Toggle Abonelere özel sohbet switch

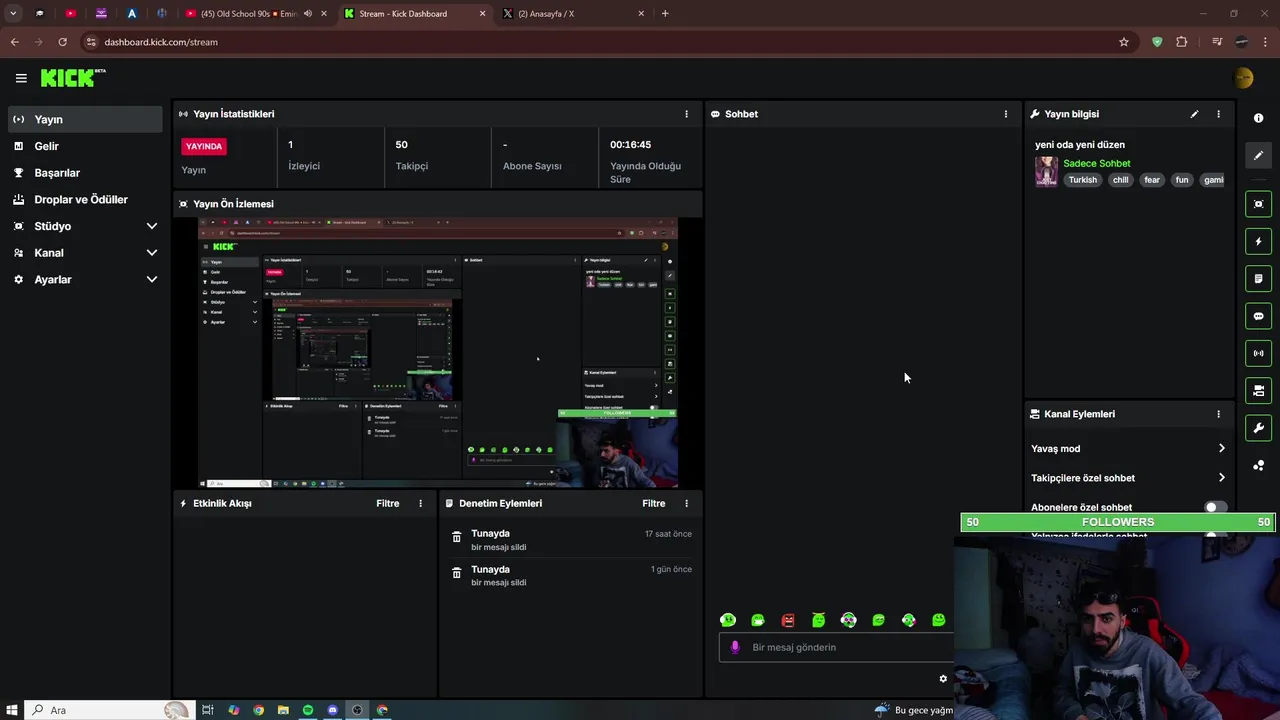point(1215,508)
